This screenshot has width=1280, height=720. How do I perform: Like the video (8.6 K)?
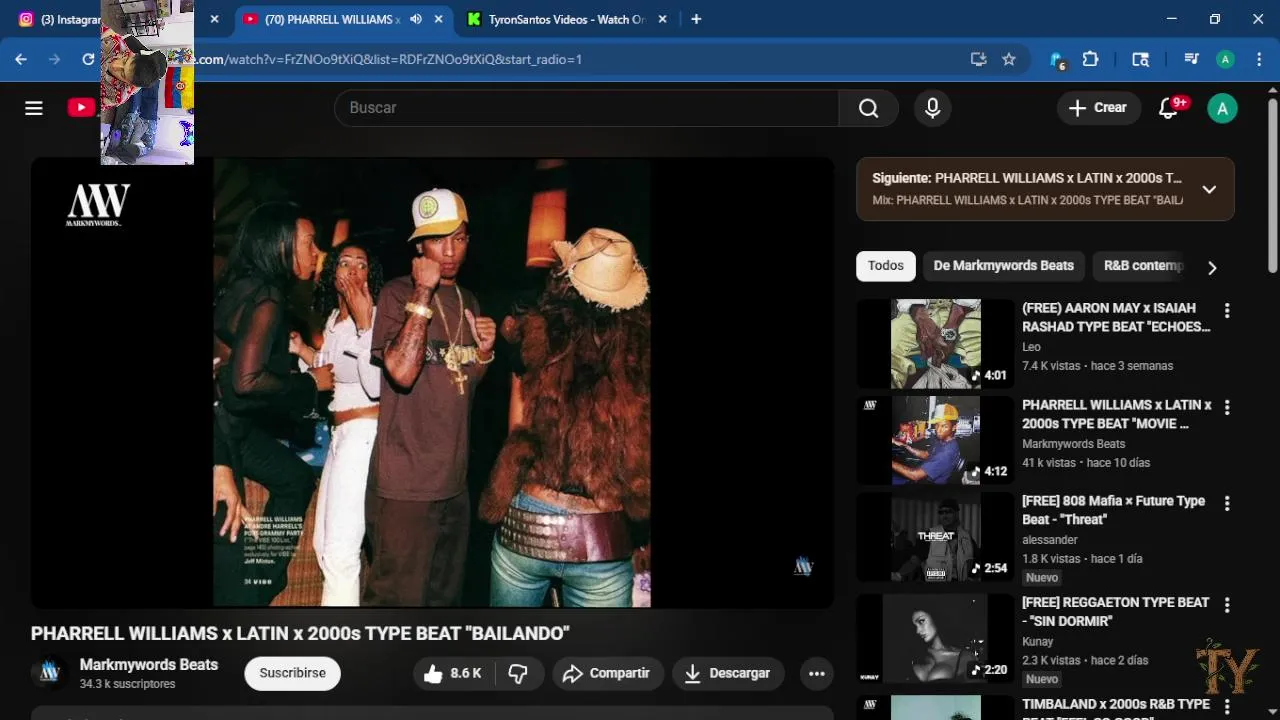pyautogui.click(x=452, y=674)
